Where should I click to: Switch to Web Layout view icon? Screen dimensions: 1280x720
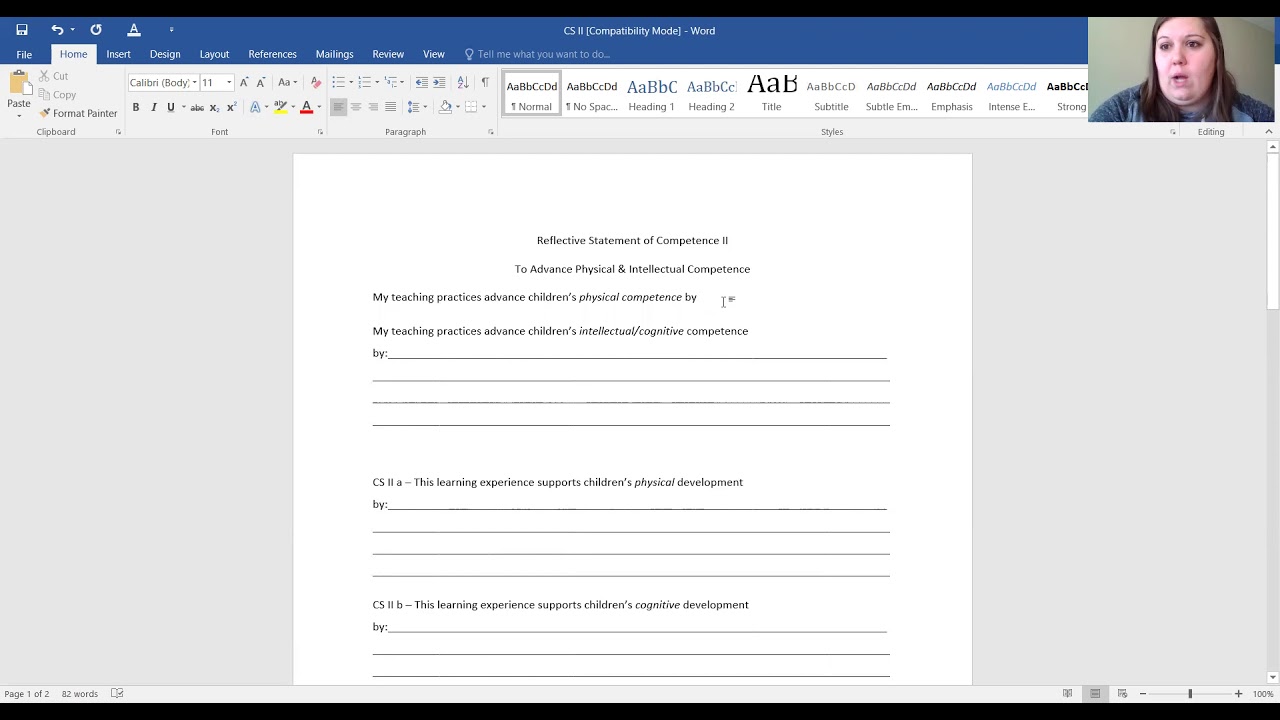[x=1122, y=693]
